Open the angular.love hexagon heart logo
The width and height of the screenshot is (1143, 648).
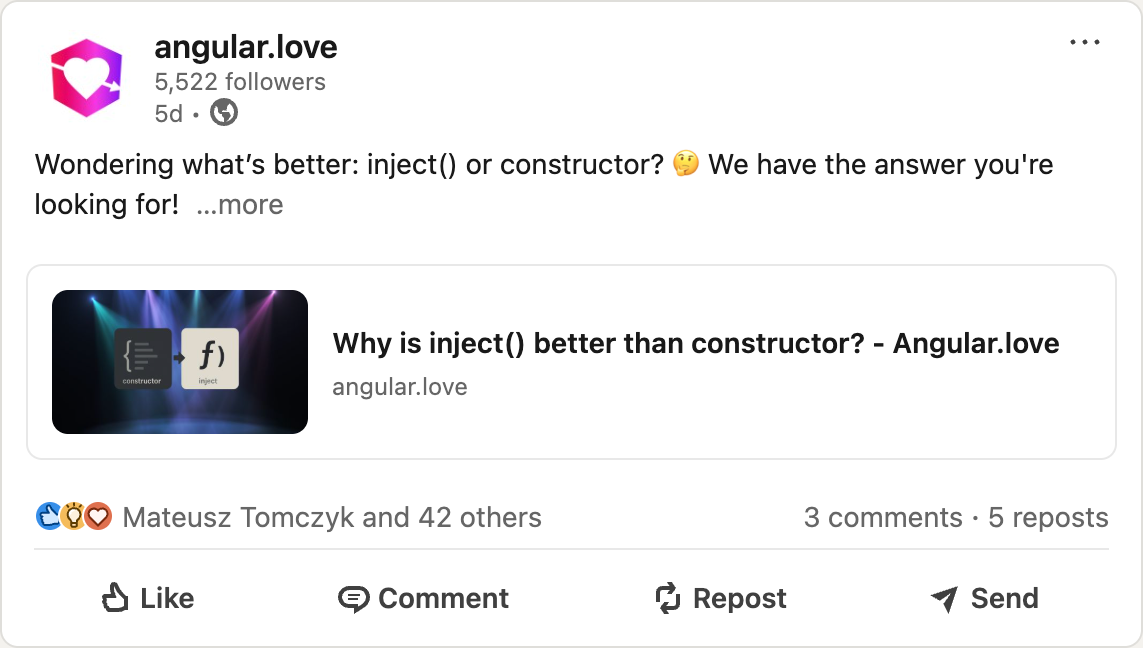(86, 78)
